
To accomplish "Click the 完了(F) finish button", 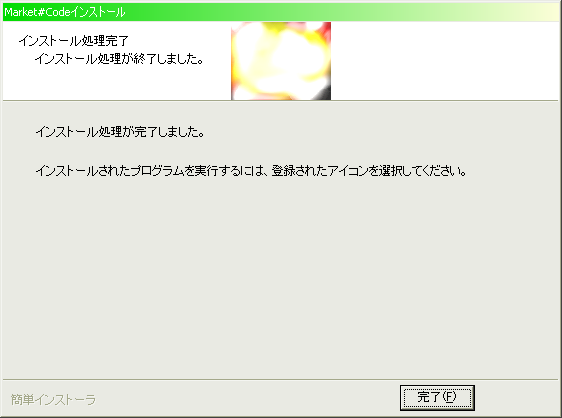I will click(x=437, y=398).
